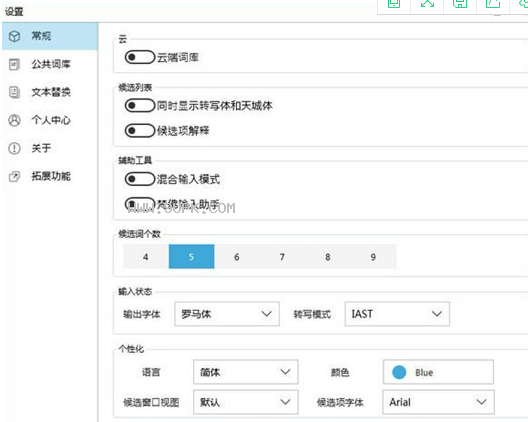The width and height of the screenshot is (528, 422).
Task: Toggle the 候选项解释 switch
Action: 140,131
